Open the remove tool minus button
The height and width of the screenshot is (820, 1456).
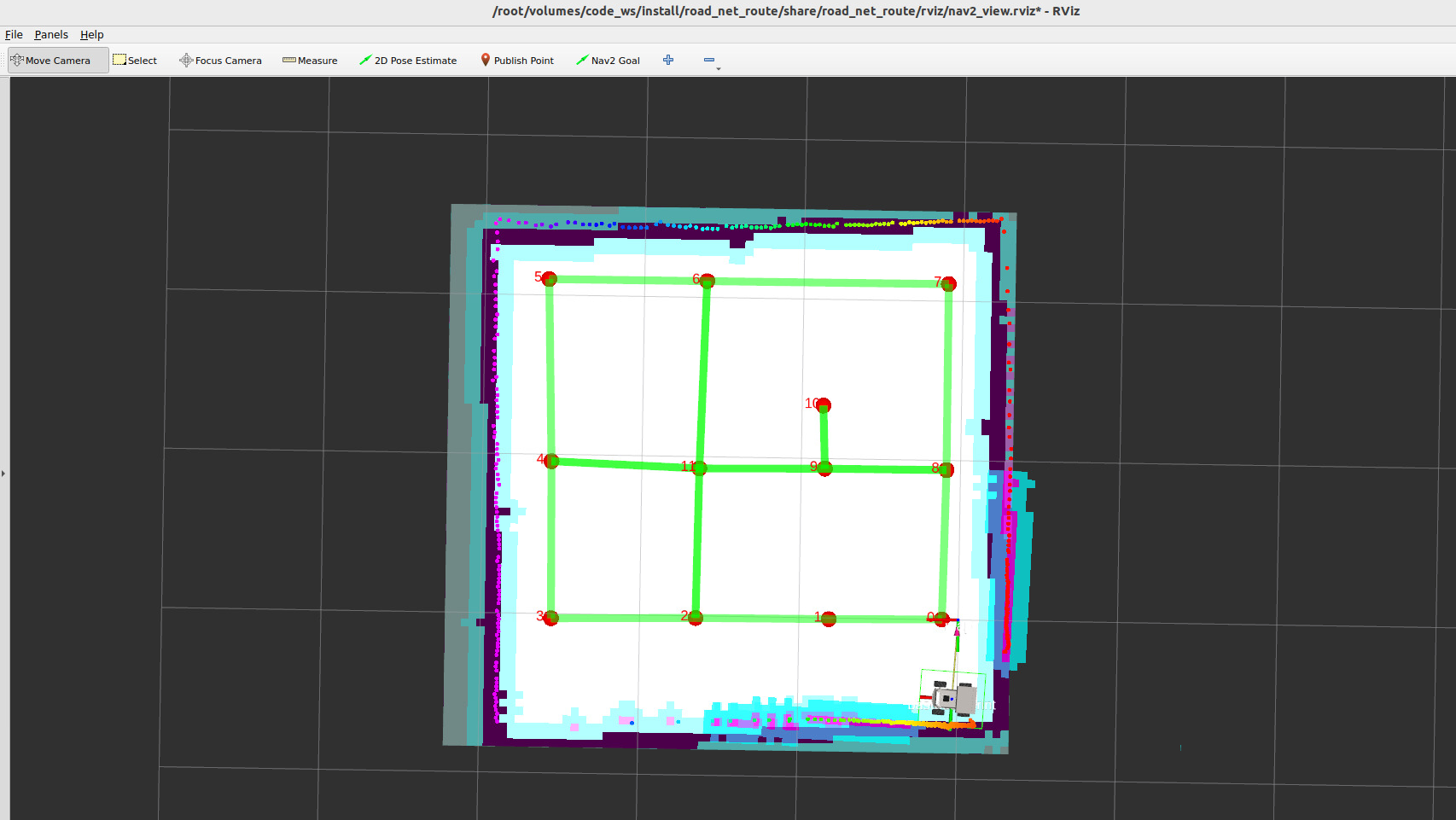pyautogui.click(x=709, y=60)
